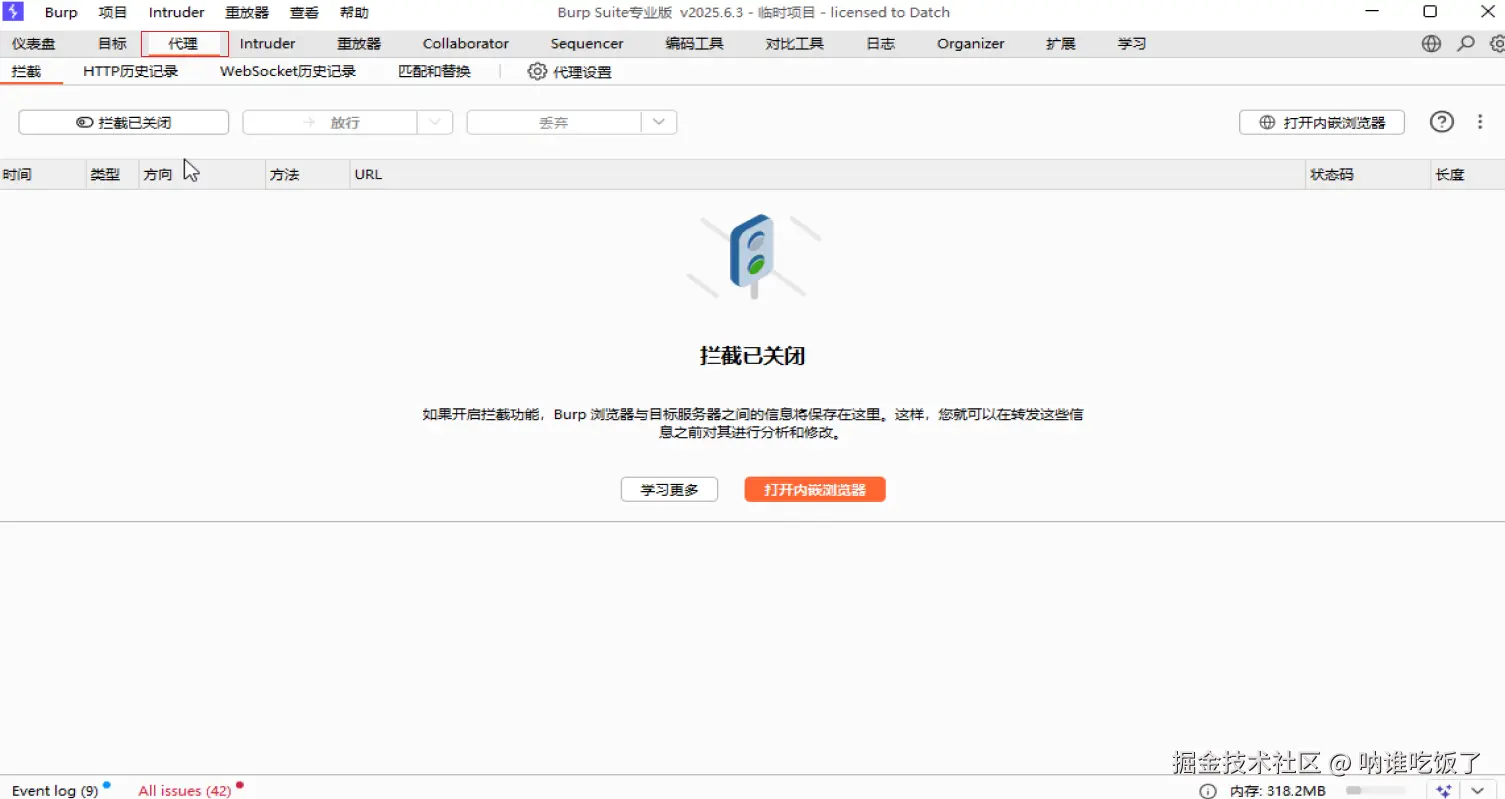Viewport: 1505px width, 799px height.
Task: Switch to the 仪表盘 tab
Action: click(x=34, y=44)
